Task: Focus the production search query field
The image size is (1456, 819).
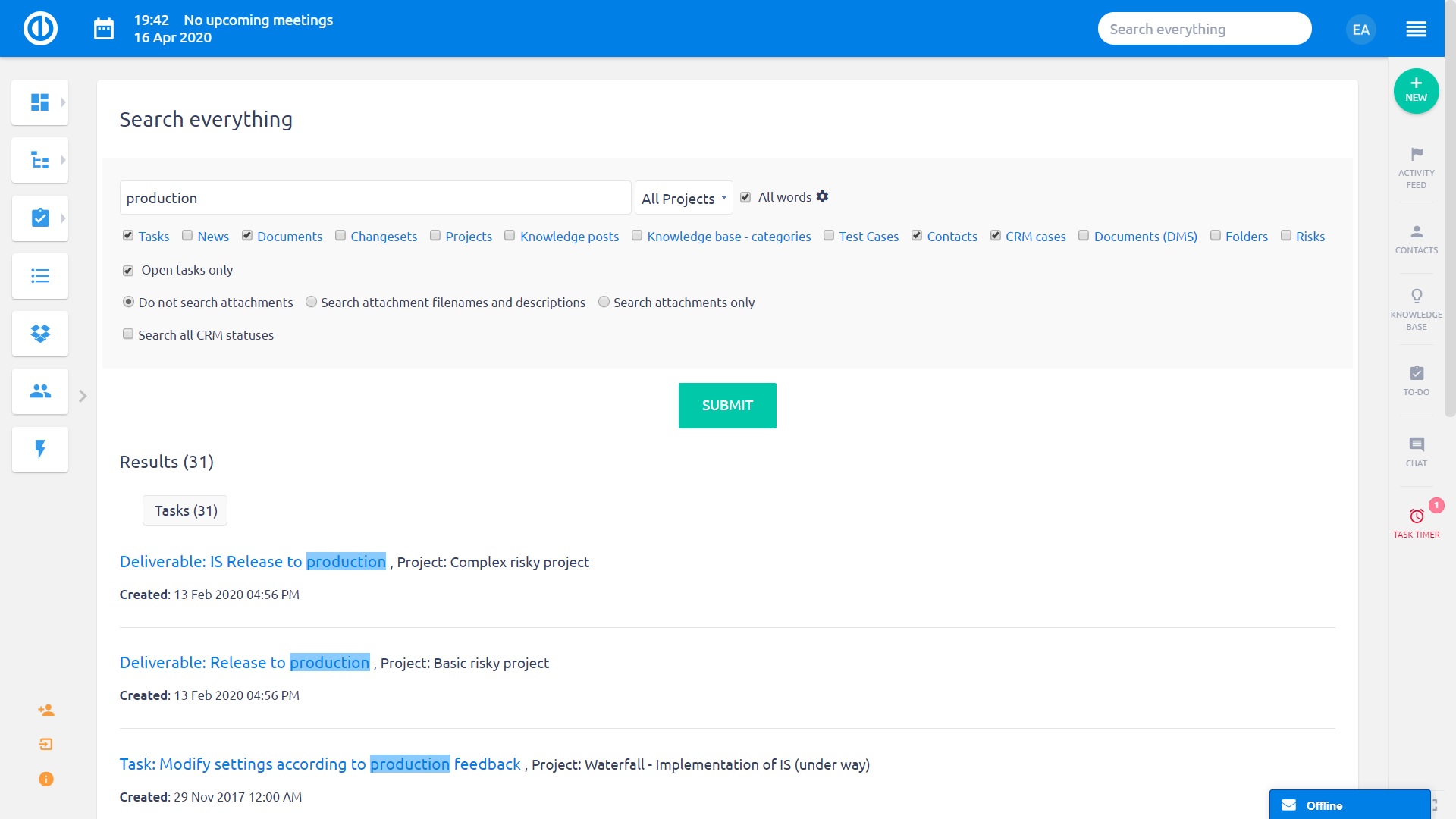Action: pos(375,198)
